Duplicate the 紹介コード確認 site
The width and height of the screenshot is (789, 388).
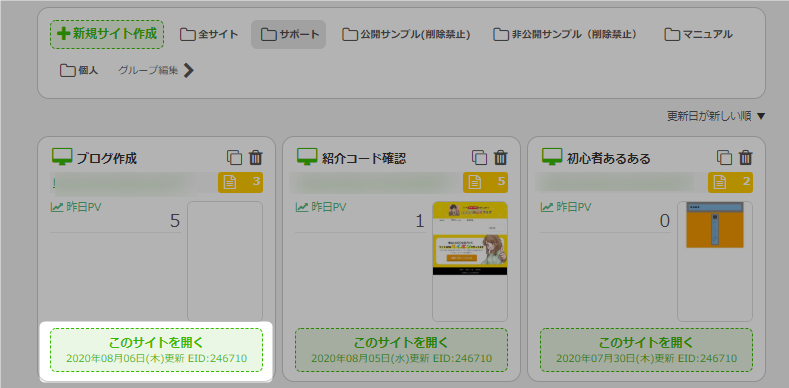click(x=480, y=158)
